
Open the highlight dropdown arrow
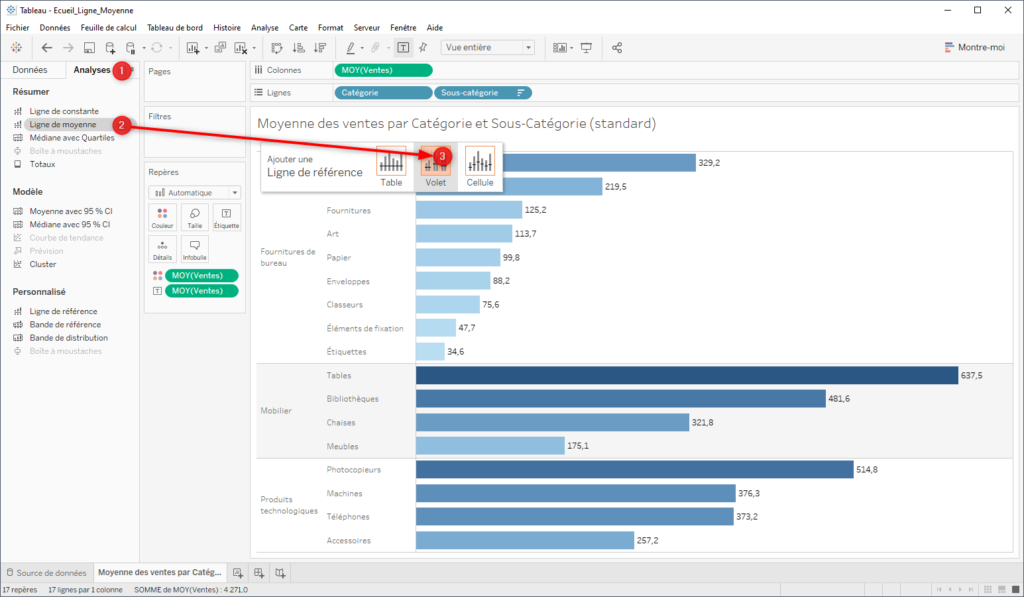tap(362, 48)
